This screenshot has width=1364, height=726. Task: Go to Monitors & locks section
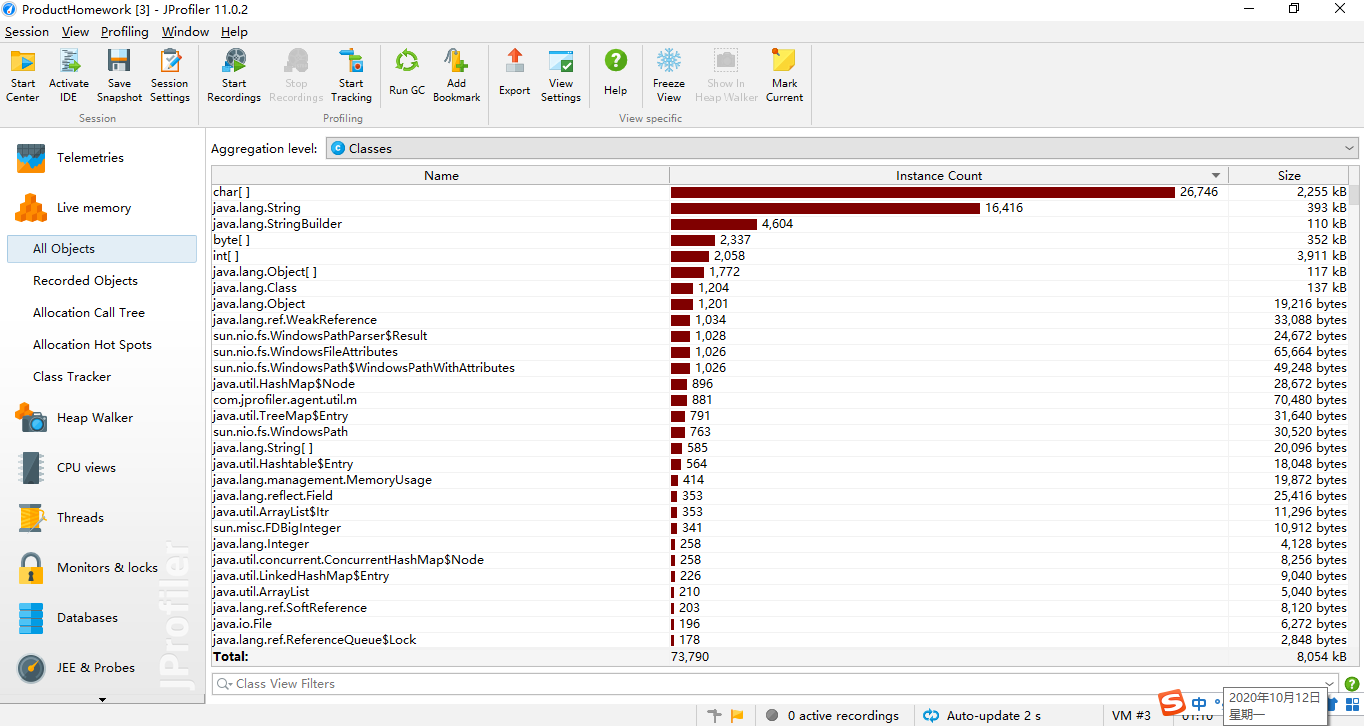(102, 568)
